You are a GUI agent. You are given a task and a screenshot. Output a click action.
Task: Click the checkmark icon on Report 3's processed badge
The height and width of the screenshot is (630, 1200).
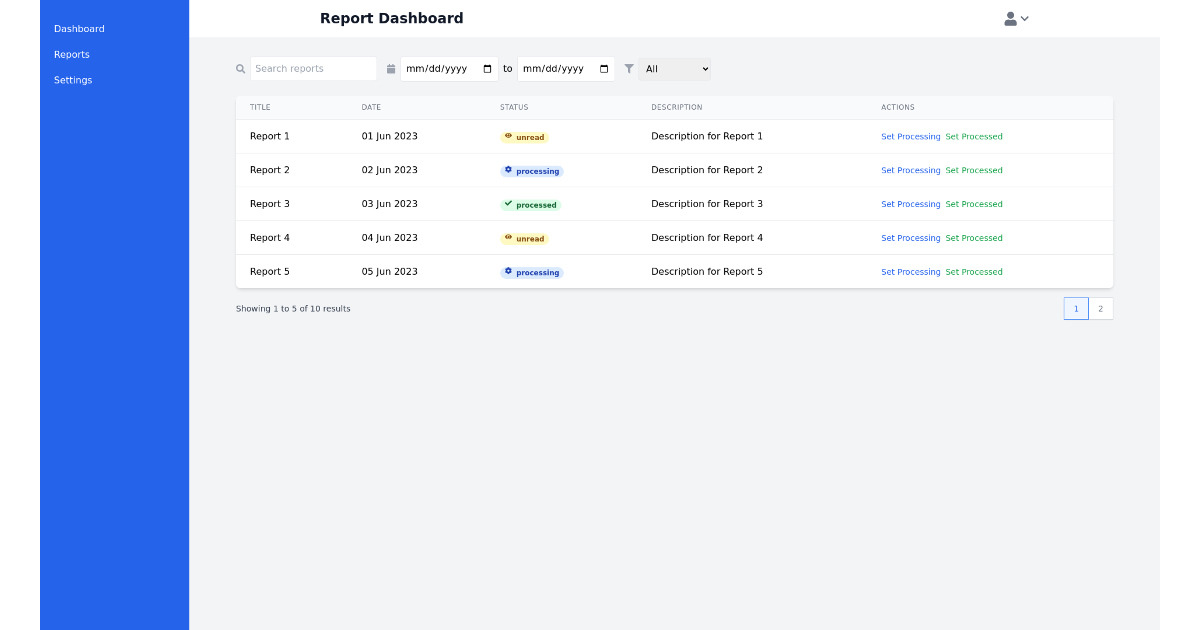pos(510,204)
